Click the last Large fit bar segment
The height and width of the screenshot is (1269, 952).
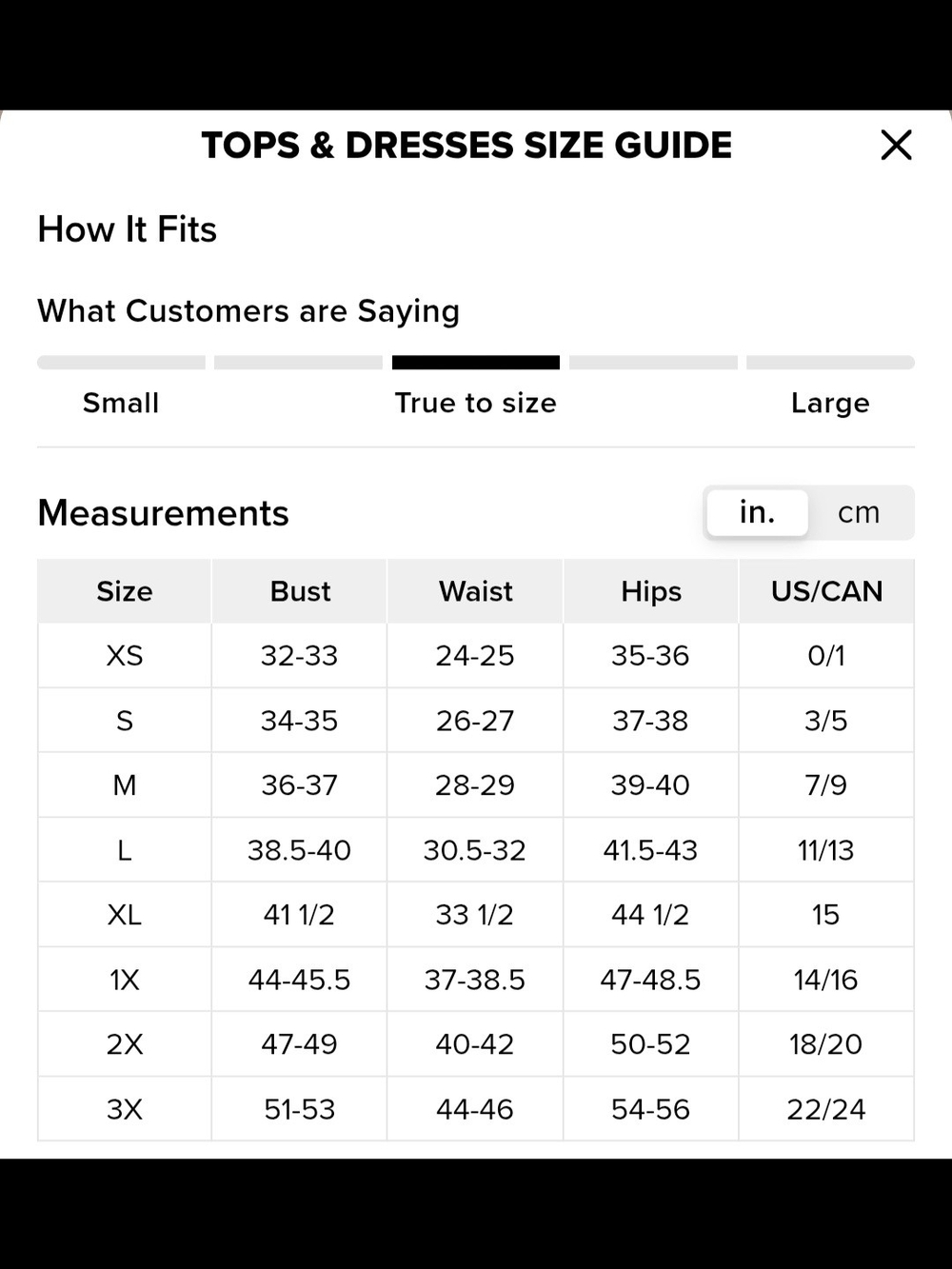[x=830, y=363]
